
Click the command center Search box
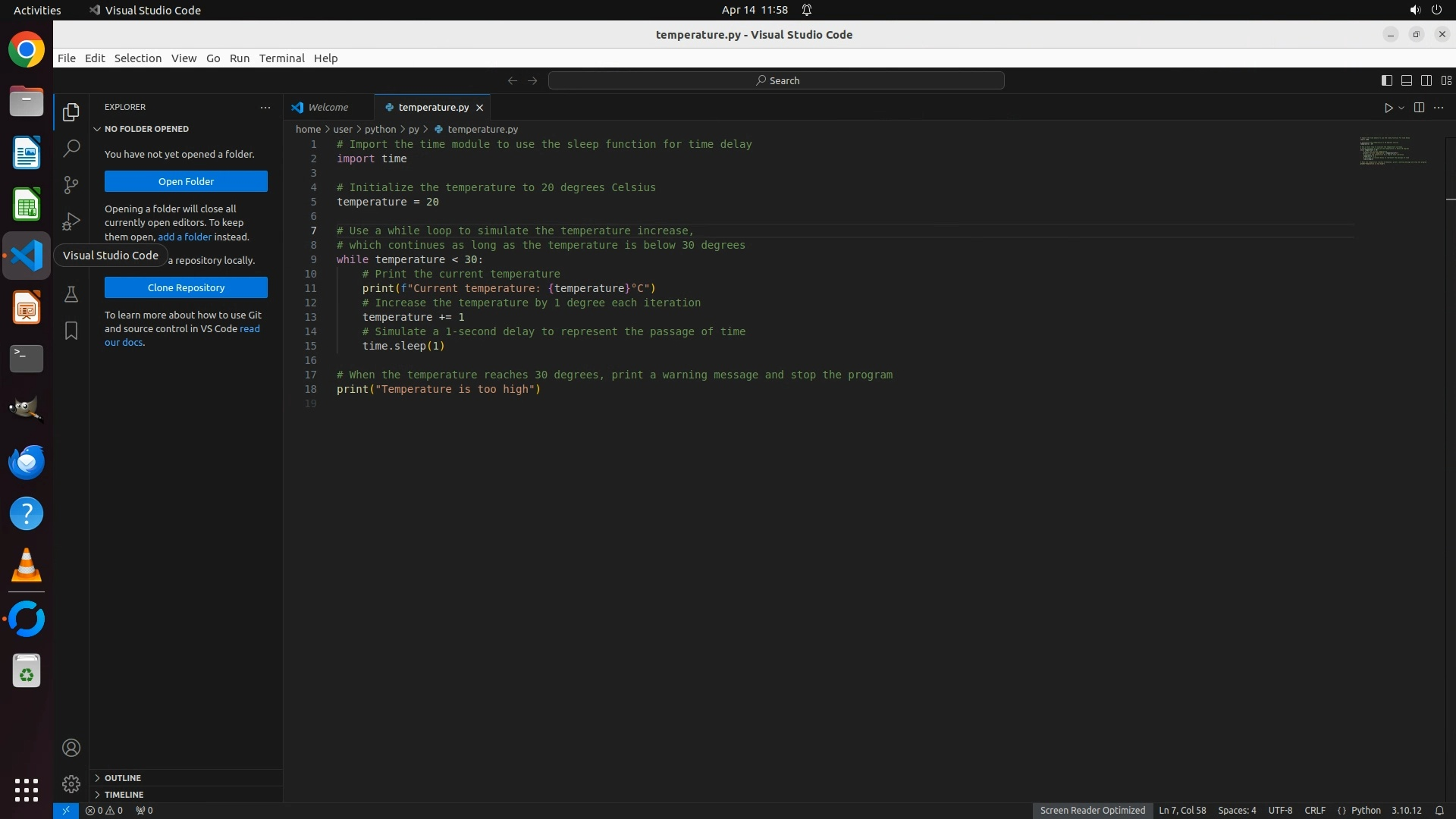coord(777,80)
